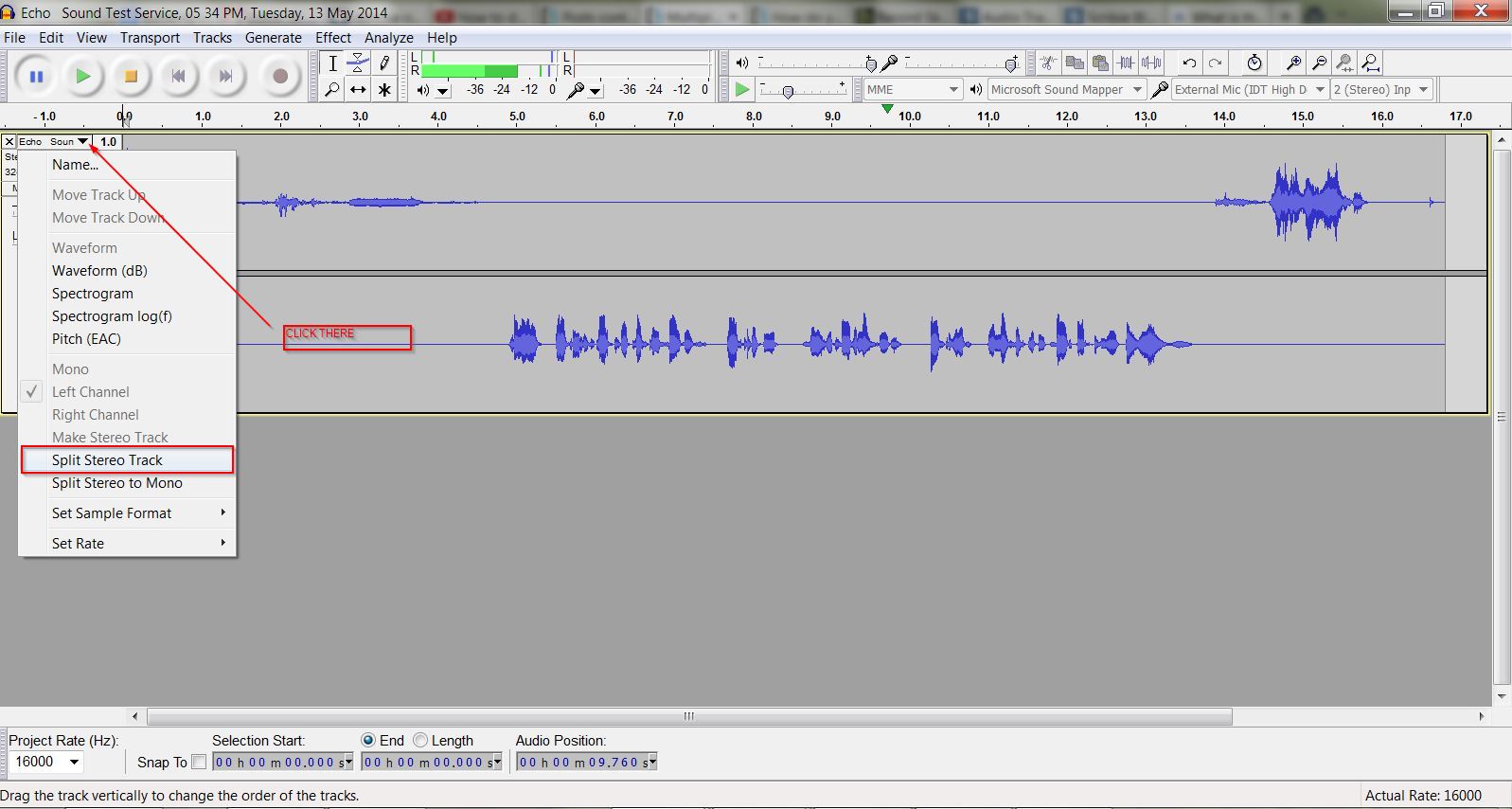Skip to end of the project
The width and height of the screenshot is (1512, 809).
[x=225, y=77]
